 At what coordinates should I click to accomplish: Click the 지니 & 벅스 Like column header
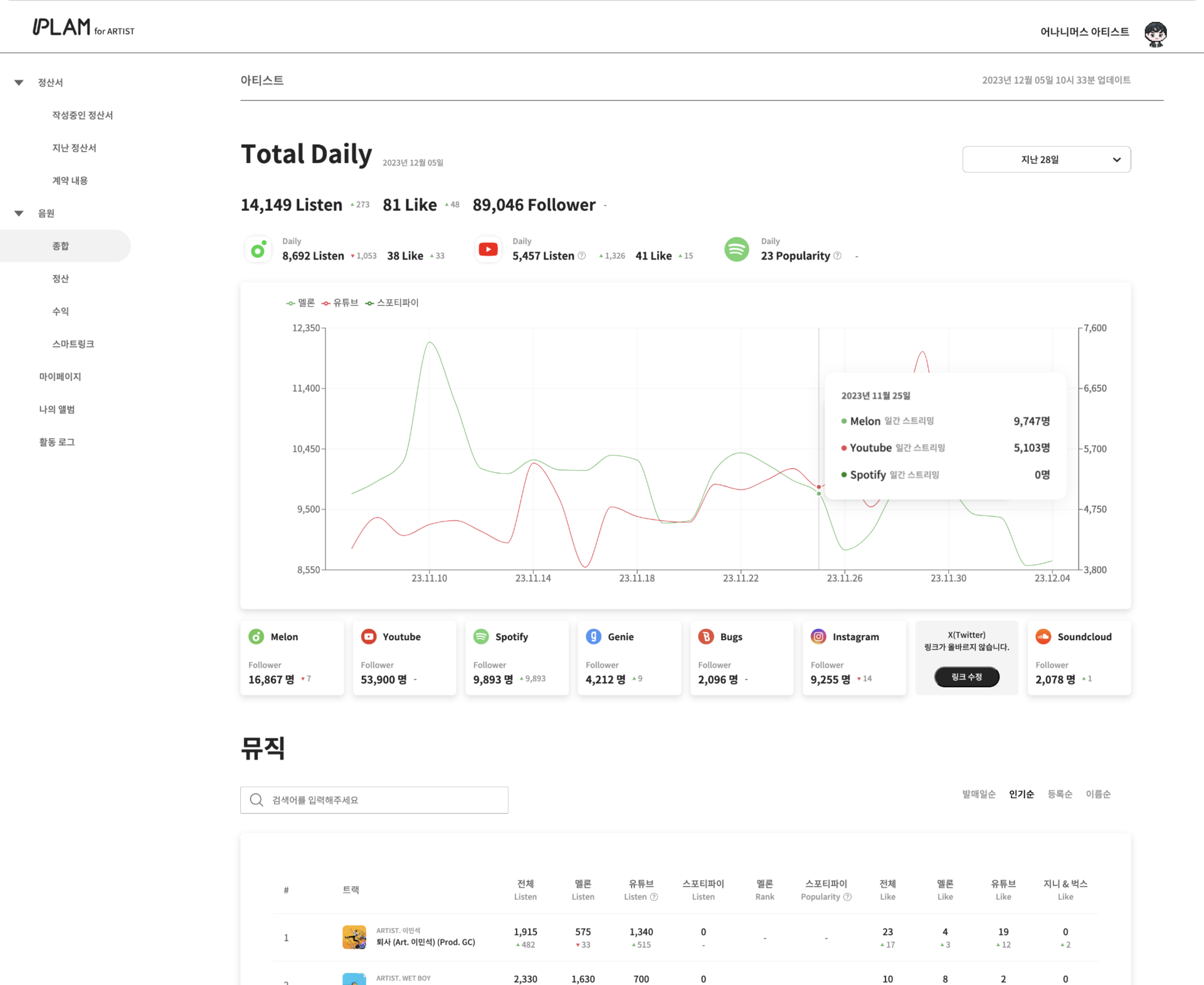[x=1065, y=890]
